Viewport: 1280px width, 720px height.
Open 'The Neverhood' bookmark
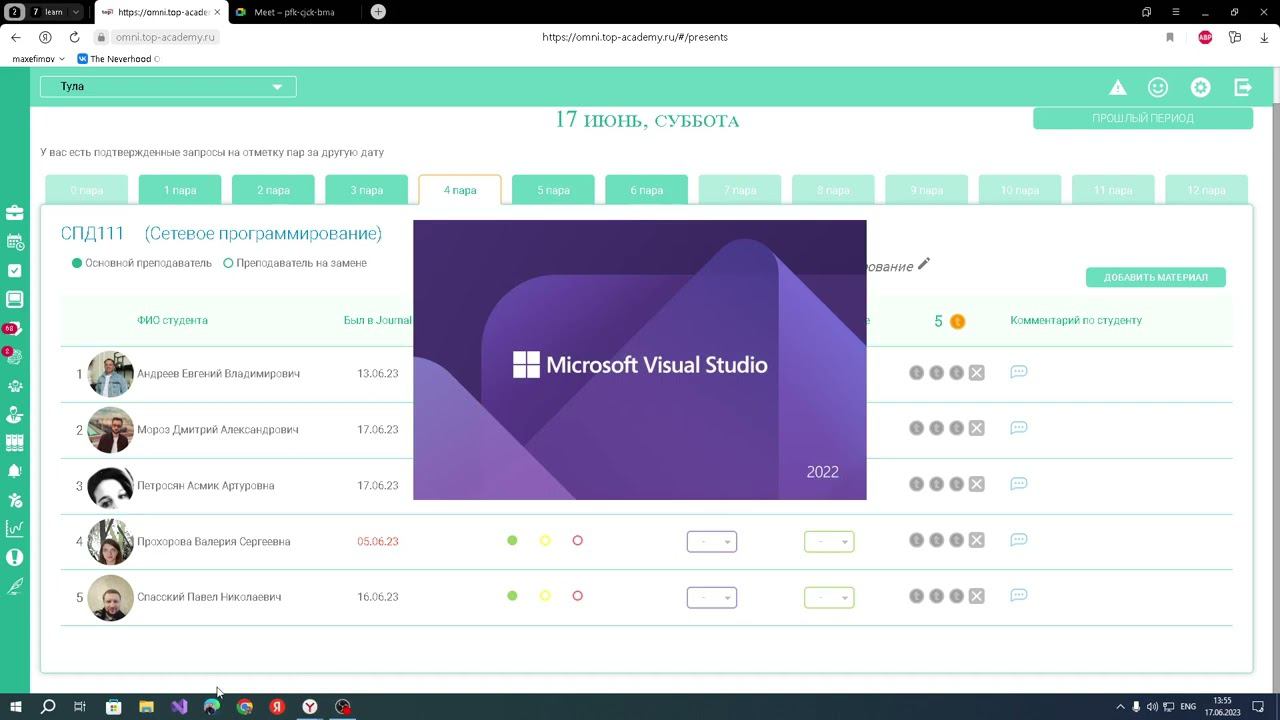119,59
